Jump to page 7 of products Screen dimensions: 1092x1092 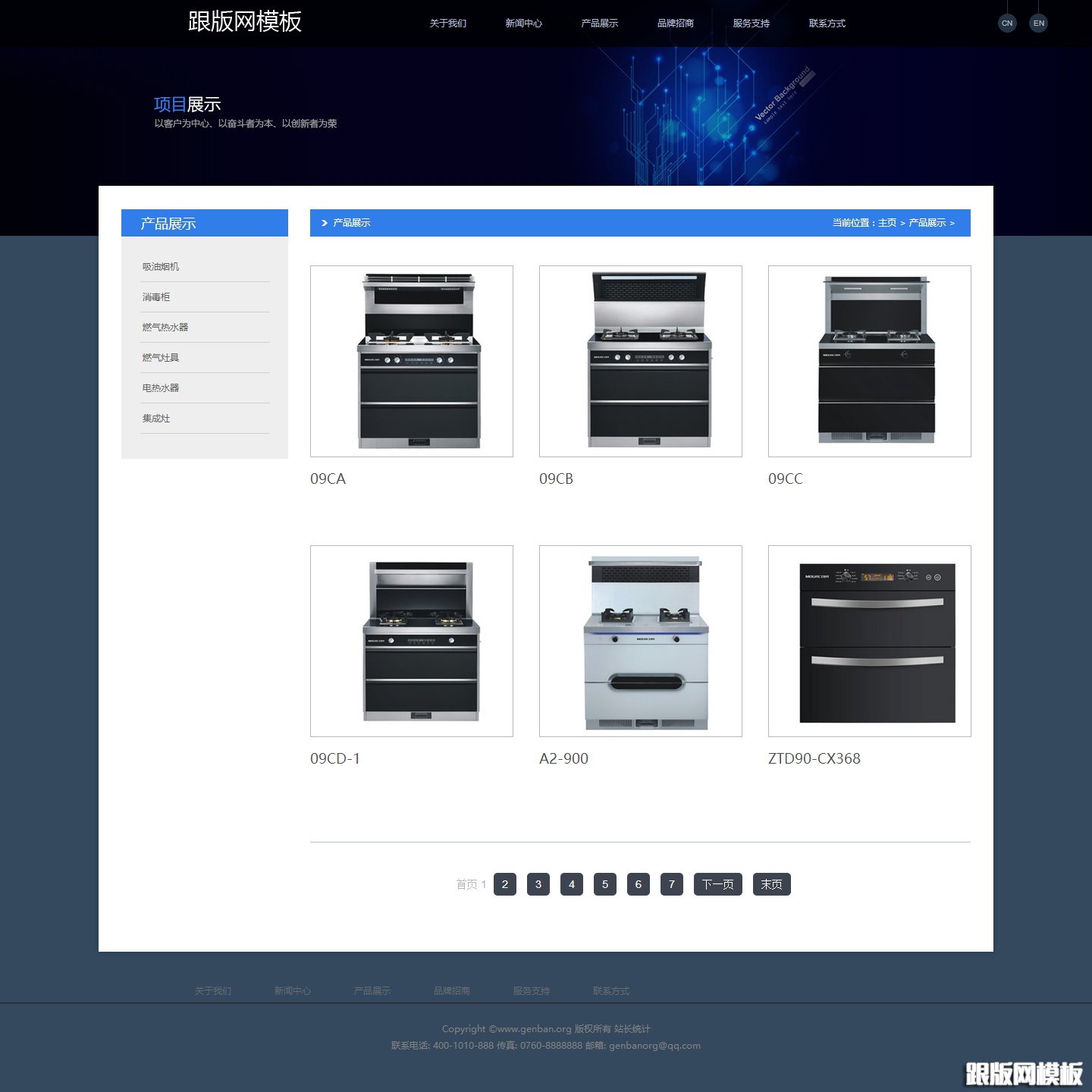point(671,884)
